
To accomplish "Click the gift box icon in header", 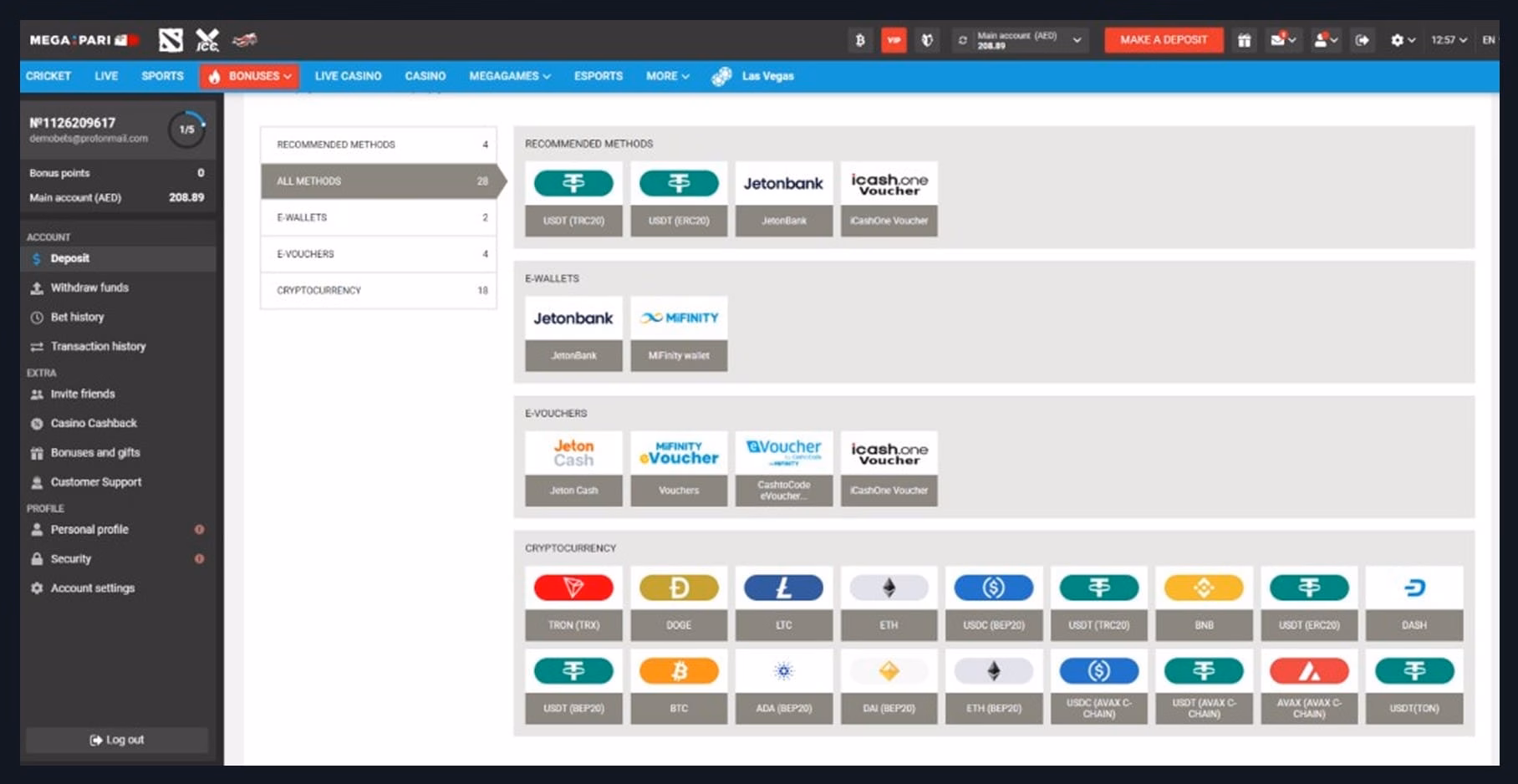I will pyautogui.click(x=1244, y=40).
